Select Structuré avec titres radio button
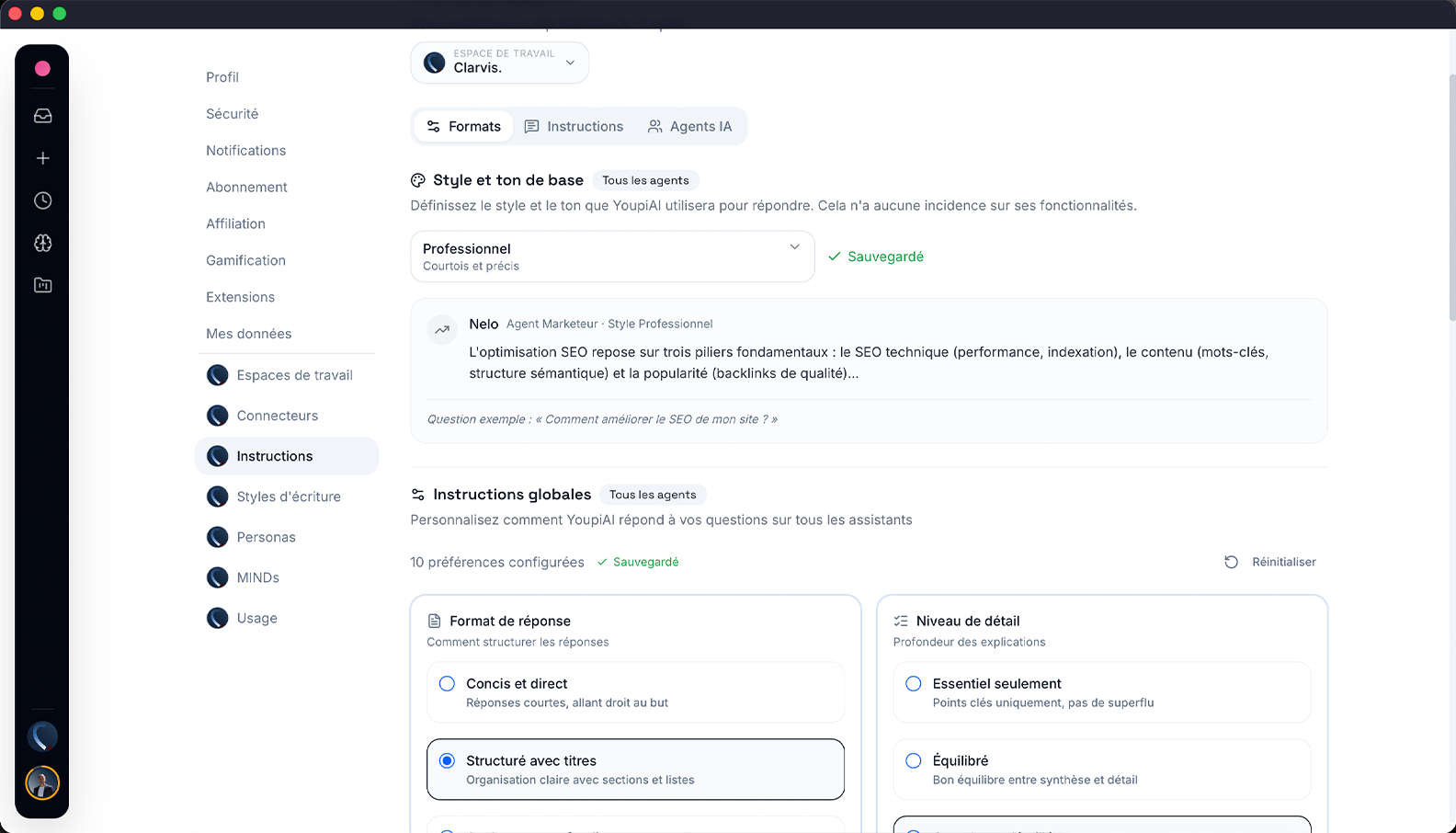This screenshot has width=1456, height=833. [x=447, y=761]
